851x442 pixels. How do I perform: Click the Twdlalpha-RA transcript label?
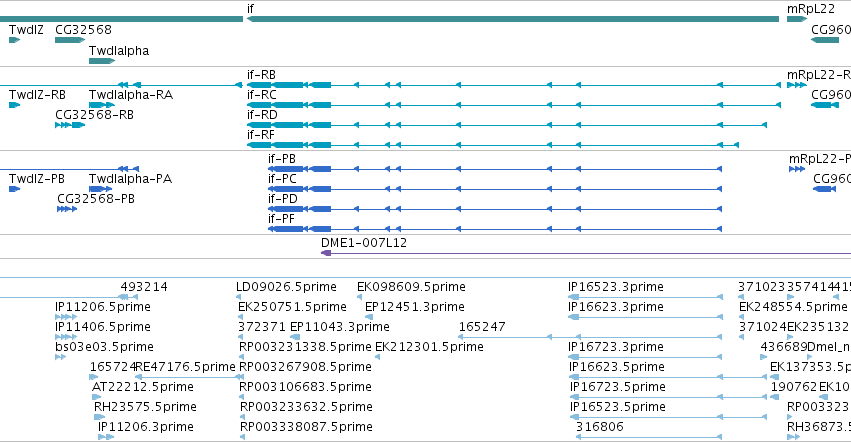(131, 94)
